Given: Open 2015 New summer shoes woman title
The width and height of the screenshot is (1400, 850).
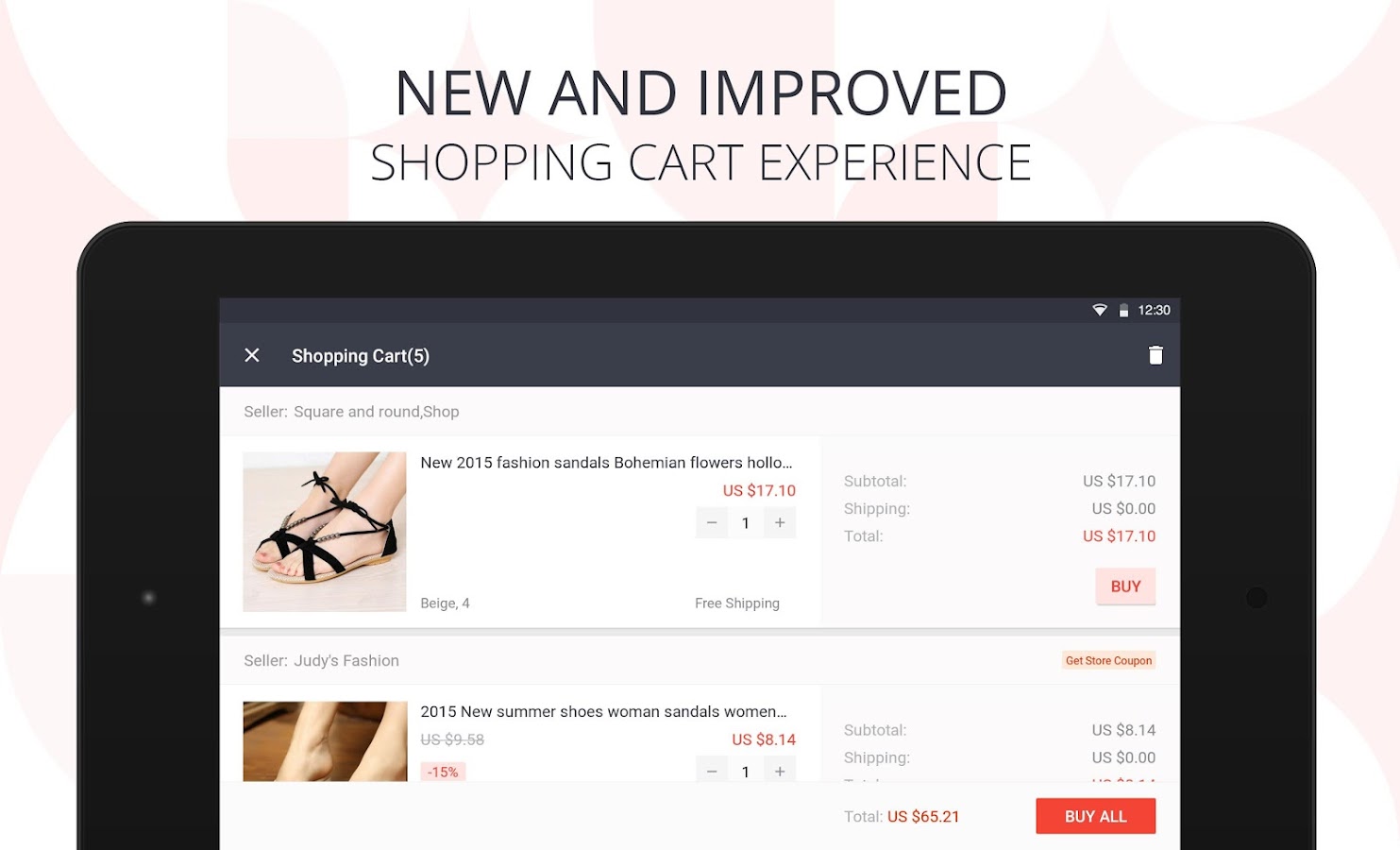Looking at the screenshot, I should tap(603, 712).
